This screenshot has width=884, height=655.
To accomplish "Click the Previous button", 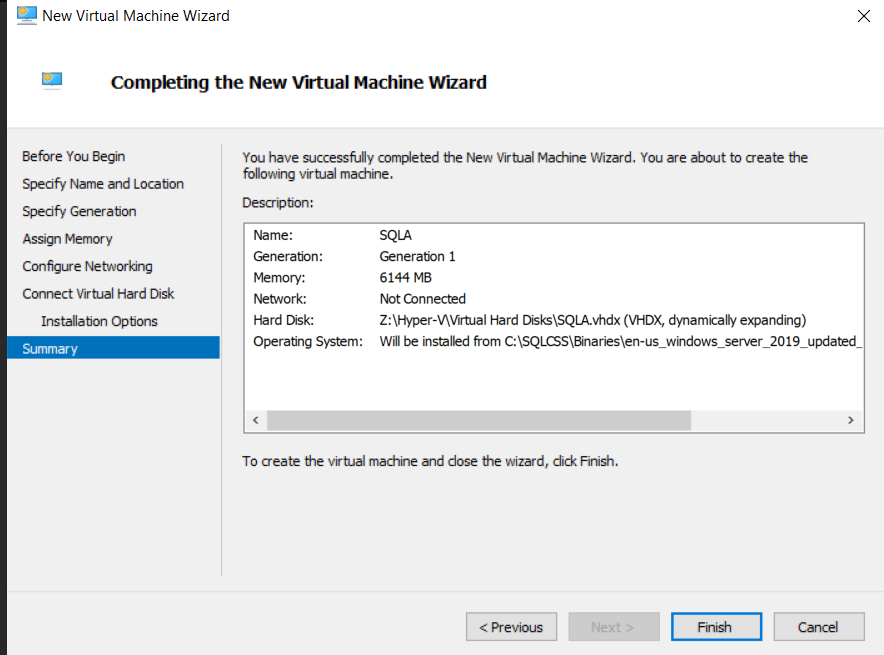I will click(x=511, y=627).
